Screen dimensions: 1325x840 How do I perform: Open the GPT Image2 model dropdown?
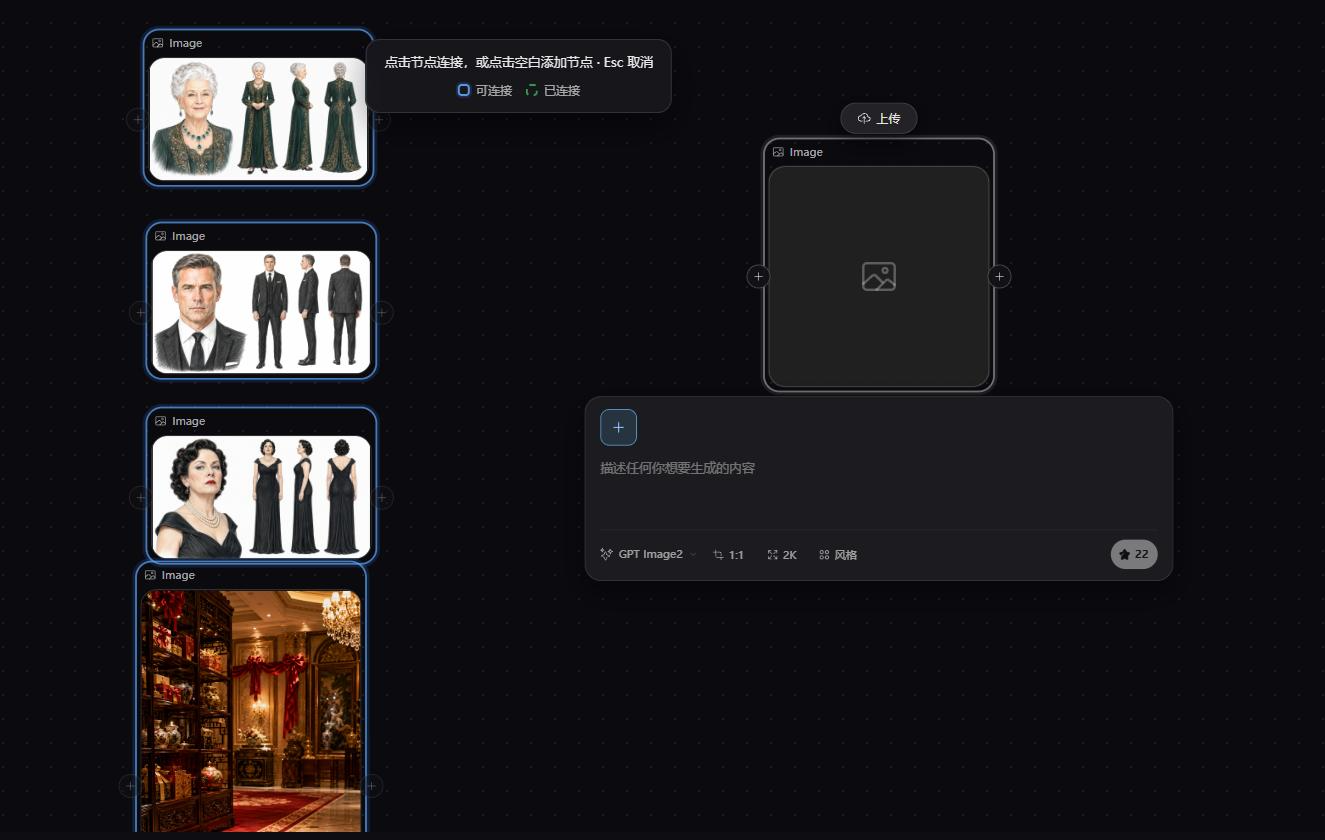[x=648, y=554]
